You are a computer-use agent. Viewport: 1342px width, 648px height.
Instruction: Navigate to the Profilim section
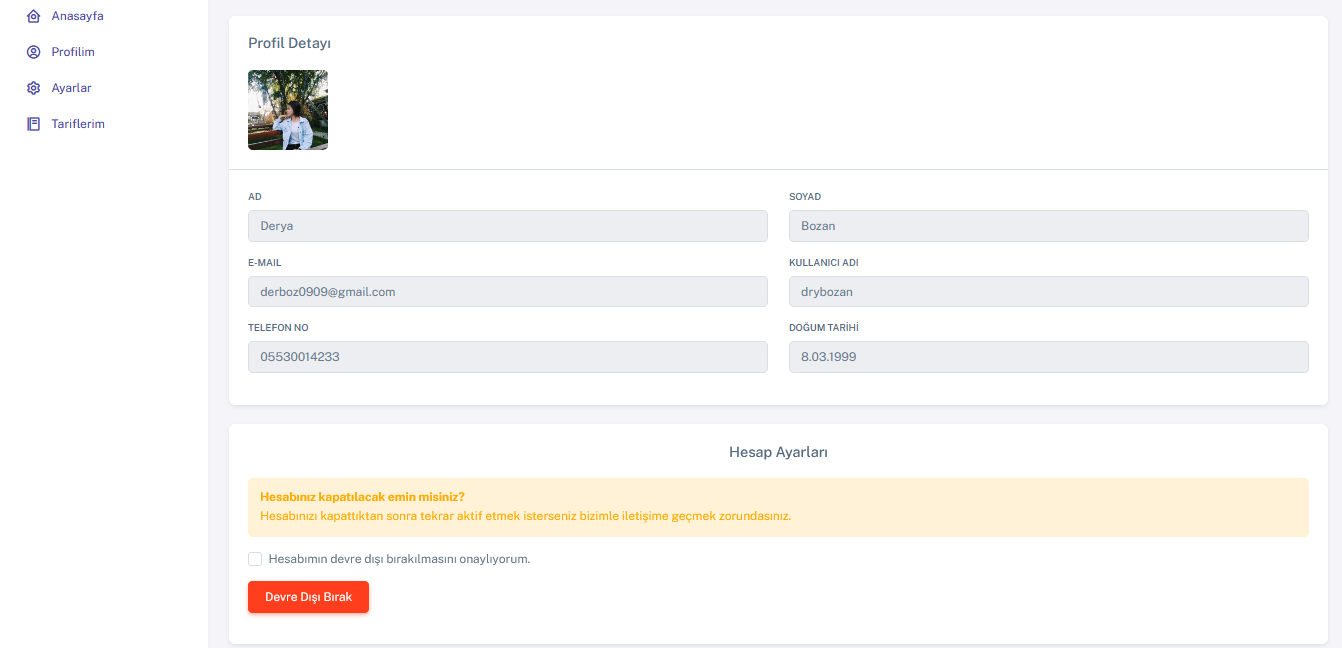74,51
